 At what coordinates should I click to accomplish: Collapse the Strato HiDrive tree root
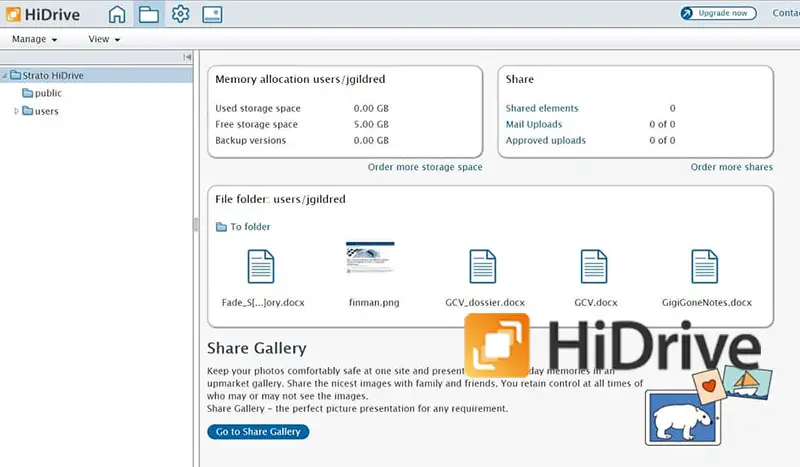pos(4,76)
